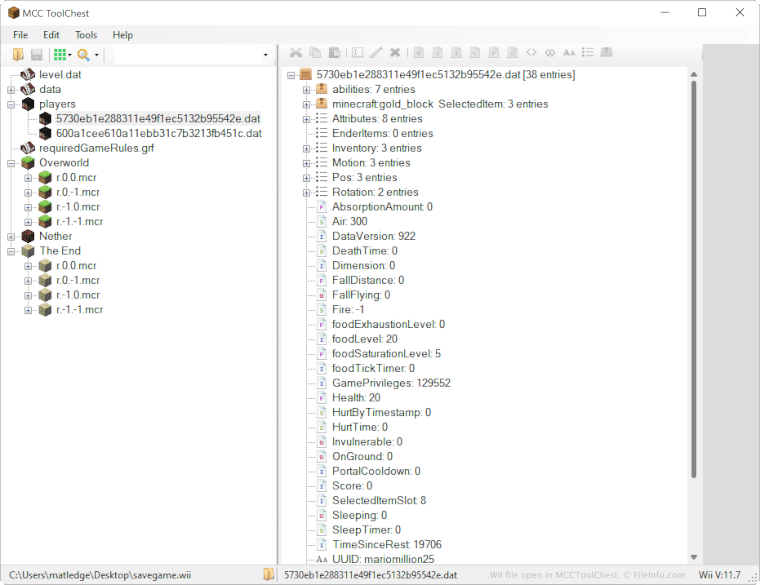Viewport: 760px width, 585px height.
Task: Click the add list tag icon
Action: point(588,52)
